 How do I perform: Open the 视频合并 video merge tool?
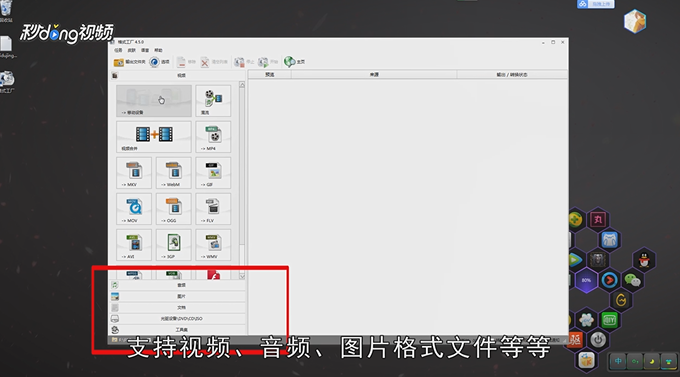point(154,137)
